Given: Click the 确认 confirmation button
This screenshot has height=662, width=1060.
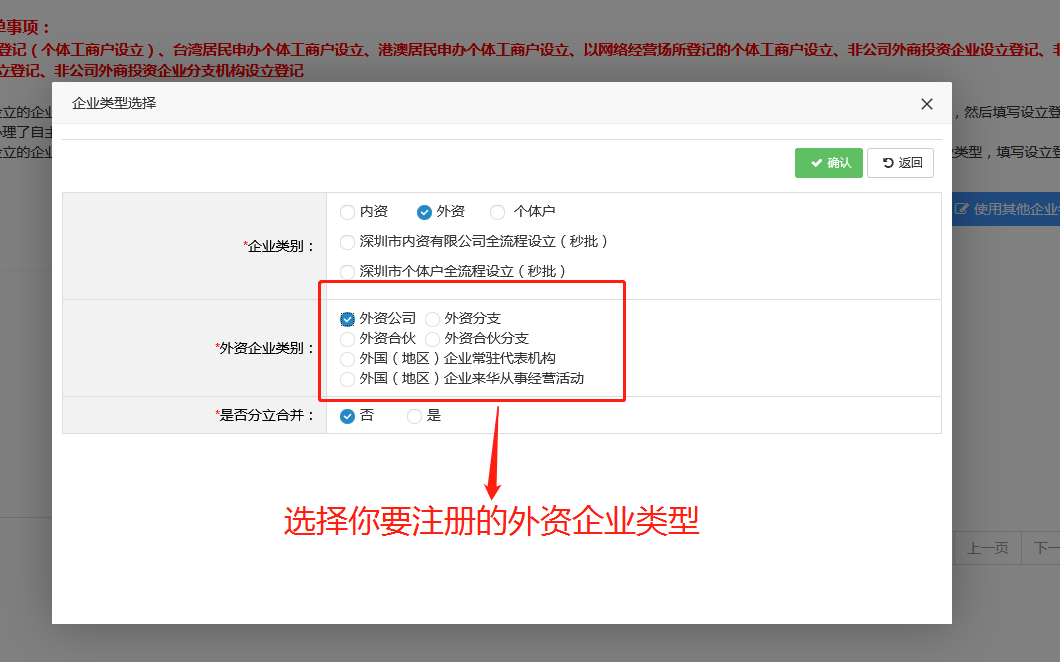Looking at the screenshot, I should [828, 162].
